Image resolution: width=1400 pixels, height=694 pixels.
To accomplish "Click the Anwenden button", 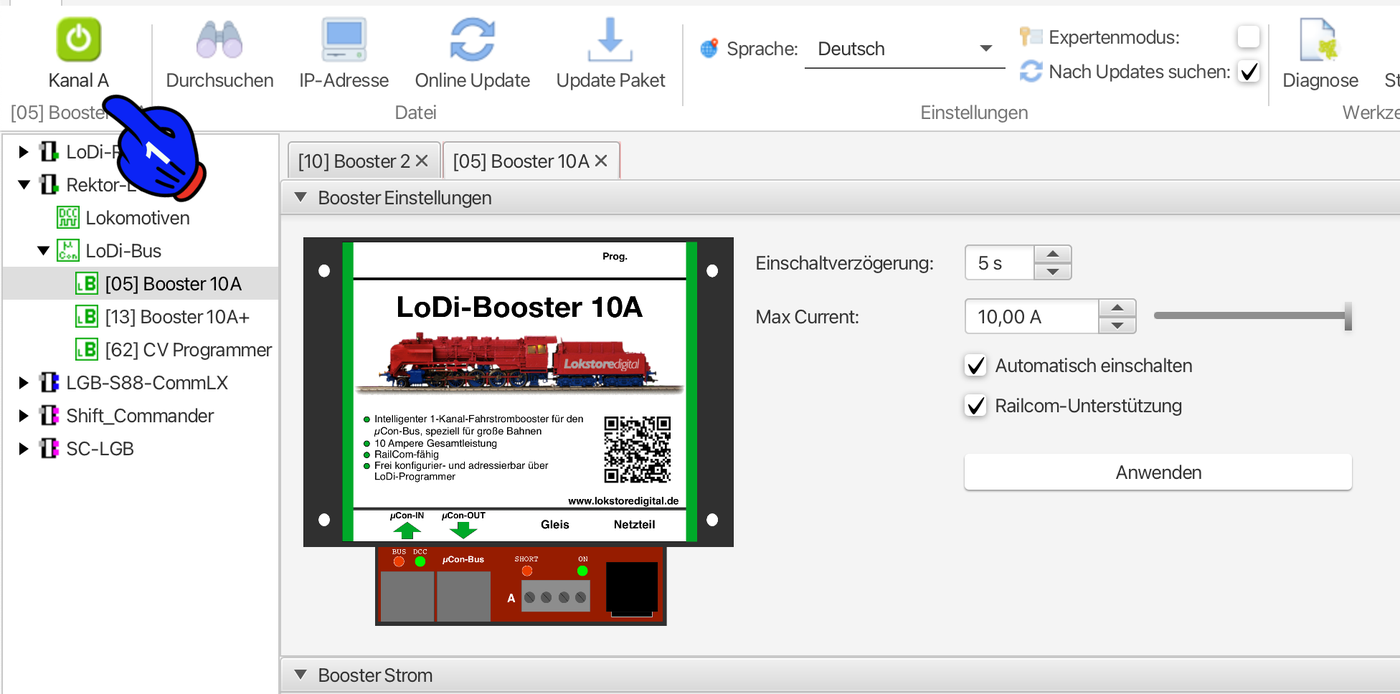I will coord(1158,472).
